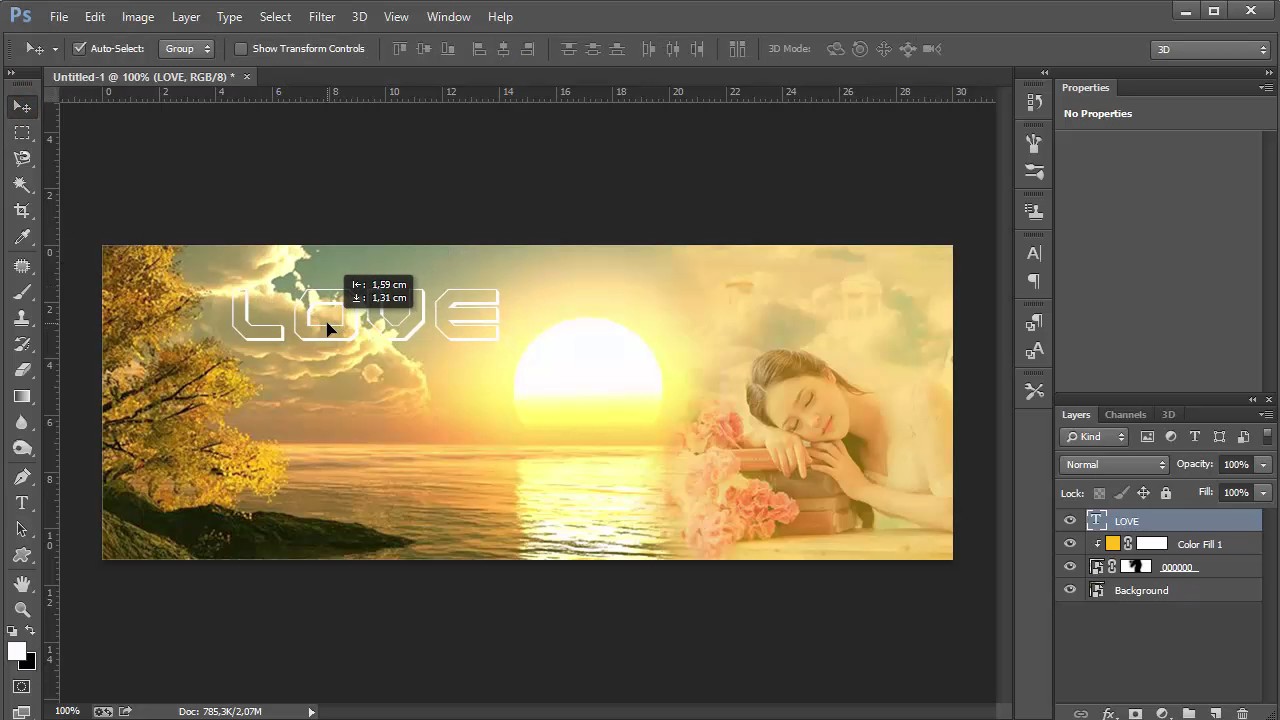This screenshot has height=720, width=1280.
Task: Hide the LOVE text layer
Action: click(x=1070, y=521)
